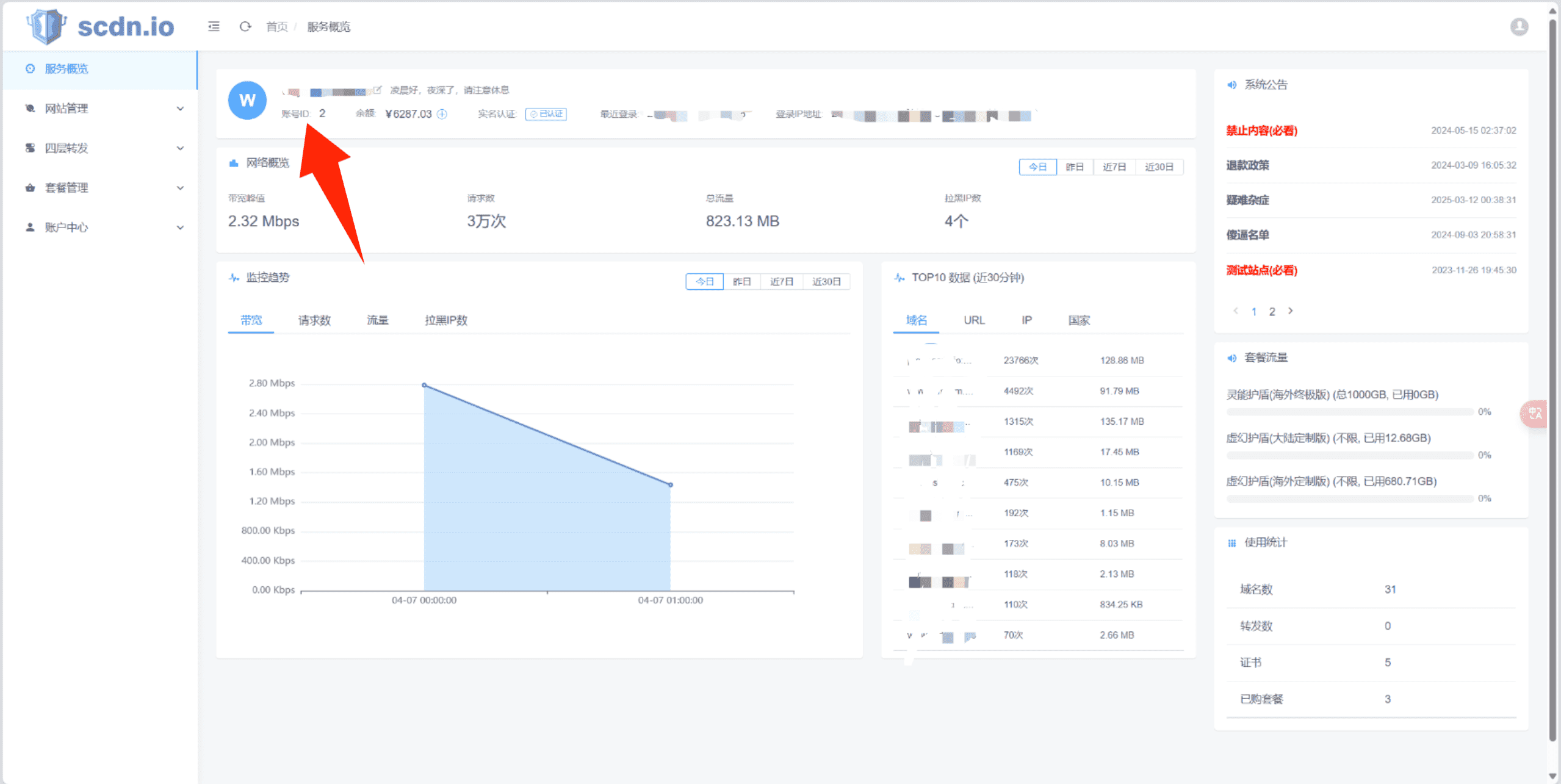Switch to the URL tab in TOP10

(x=974, y=320)
